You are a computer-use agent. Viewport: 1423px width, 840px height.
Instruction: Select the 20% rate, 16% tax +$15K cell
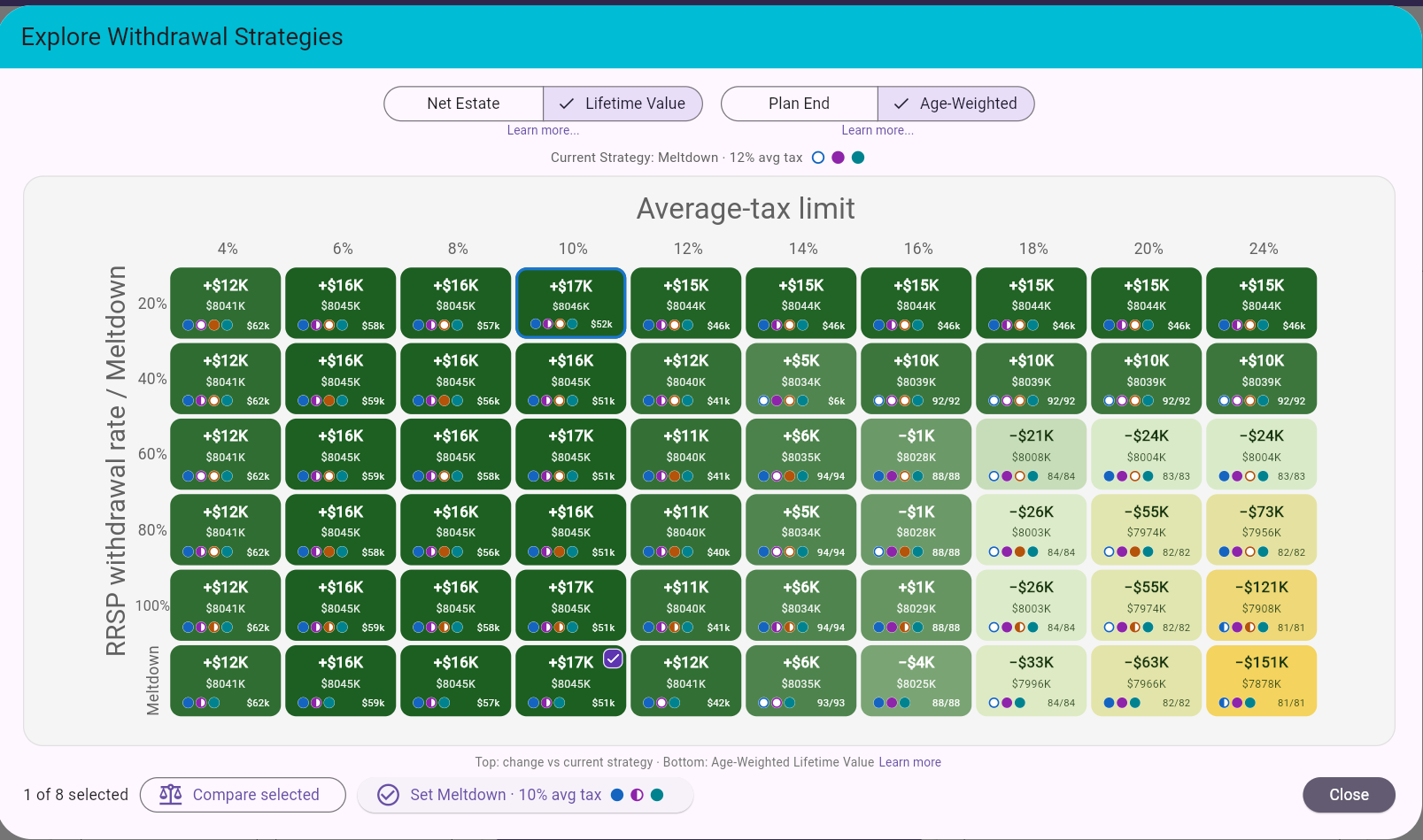916,303
